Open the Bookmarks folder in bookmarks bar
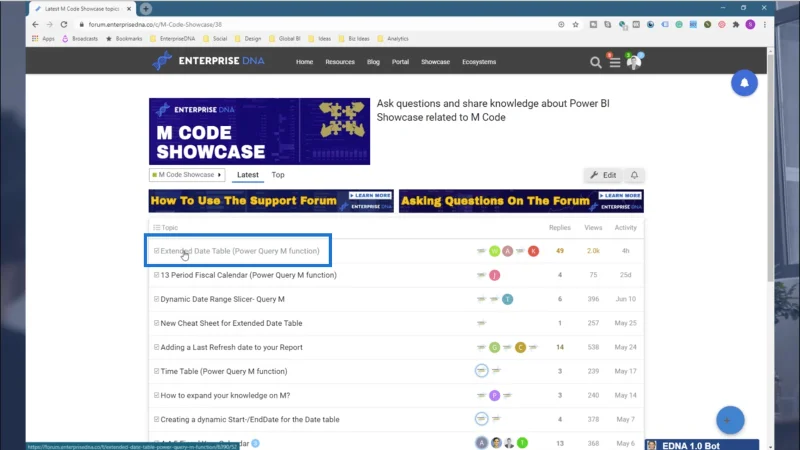The height and width of the screenshot is (450, 800). point(124,39)
